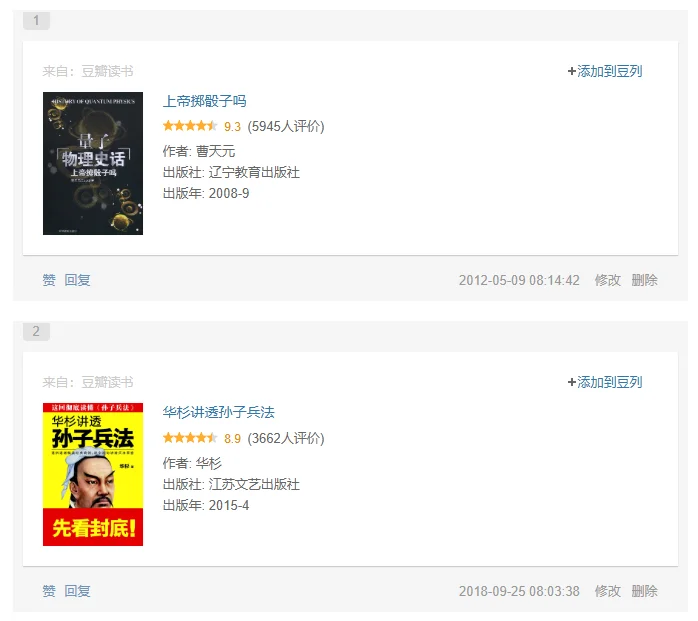Image resolution: width=698 pixels, height=621 pixels.
Task: Click the 5945人评价 rating count
Action: pos(286,126)
